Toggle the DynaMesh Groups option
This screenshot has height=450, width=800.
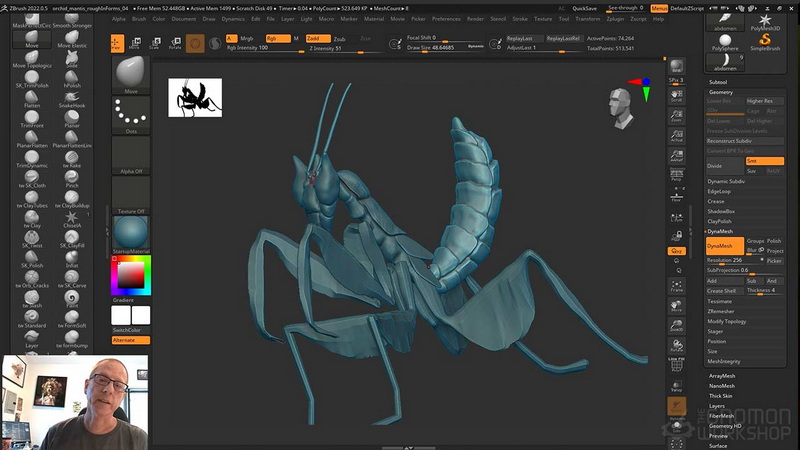pos(755,241)
